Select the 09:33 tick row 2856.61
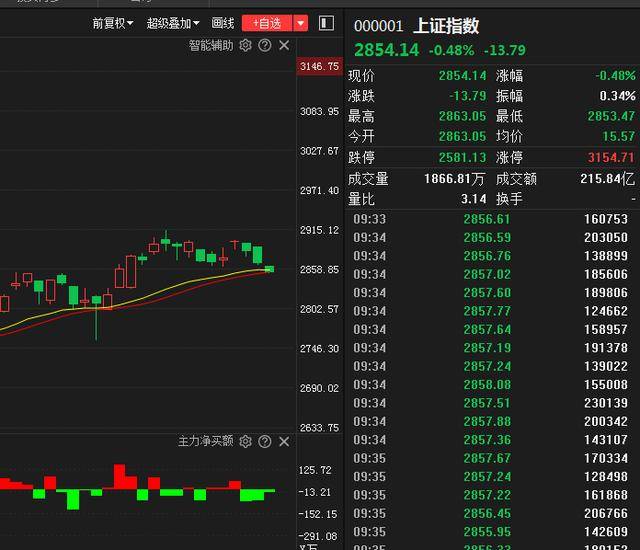 click(492, 219)
